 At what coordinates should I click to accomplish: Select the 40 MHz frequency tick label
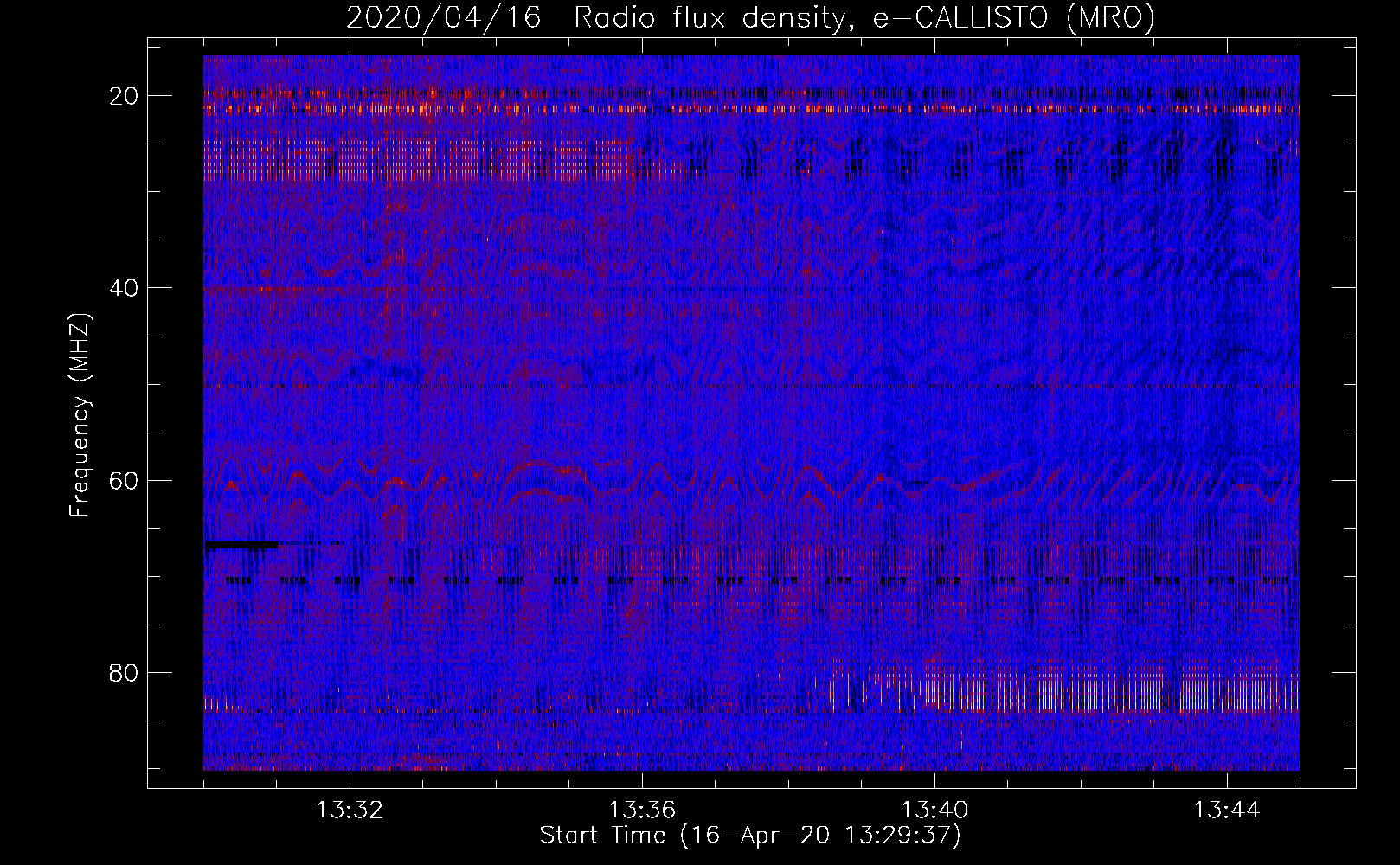point(125,288)
